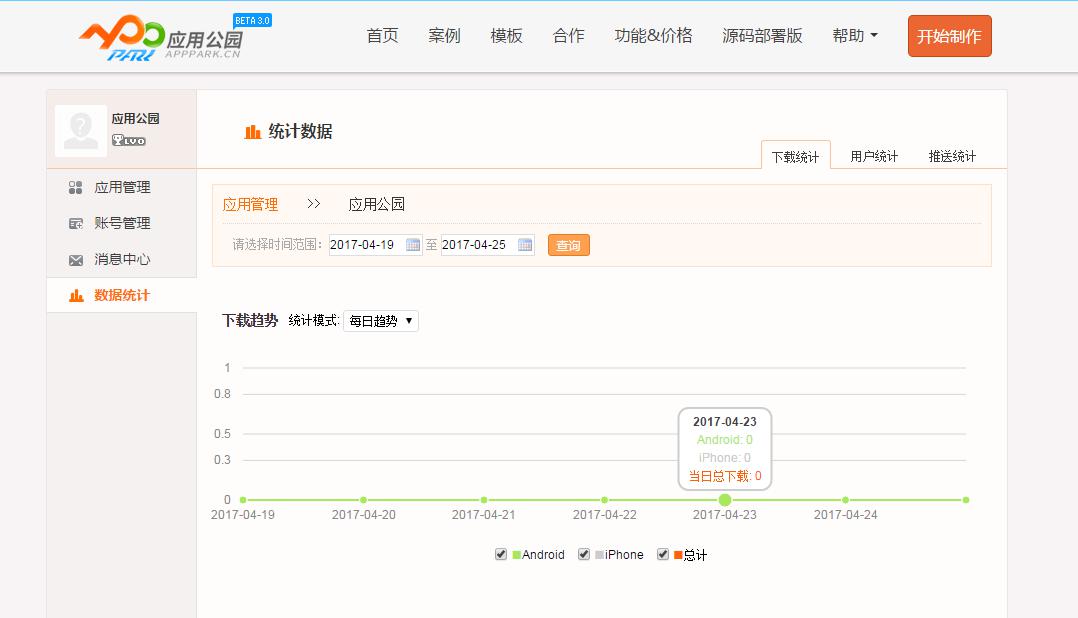
Task: Click the AppPark logo in header
Action: pyautogui.click(x=160, y=38)
